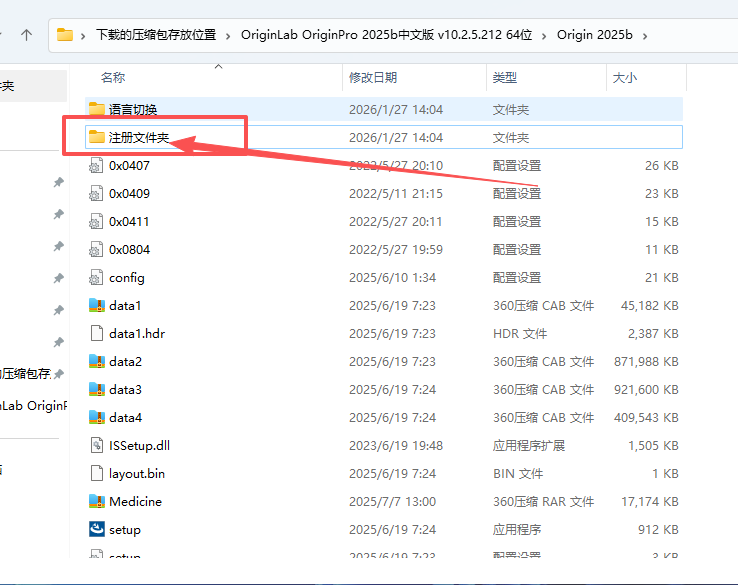Open the 语言切换 folder icon
This screenshot has width=738, height=585.
[96, 109]
